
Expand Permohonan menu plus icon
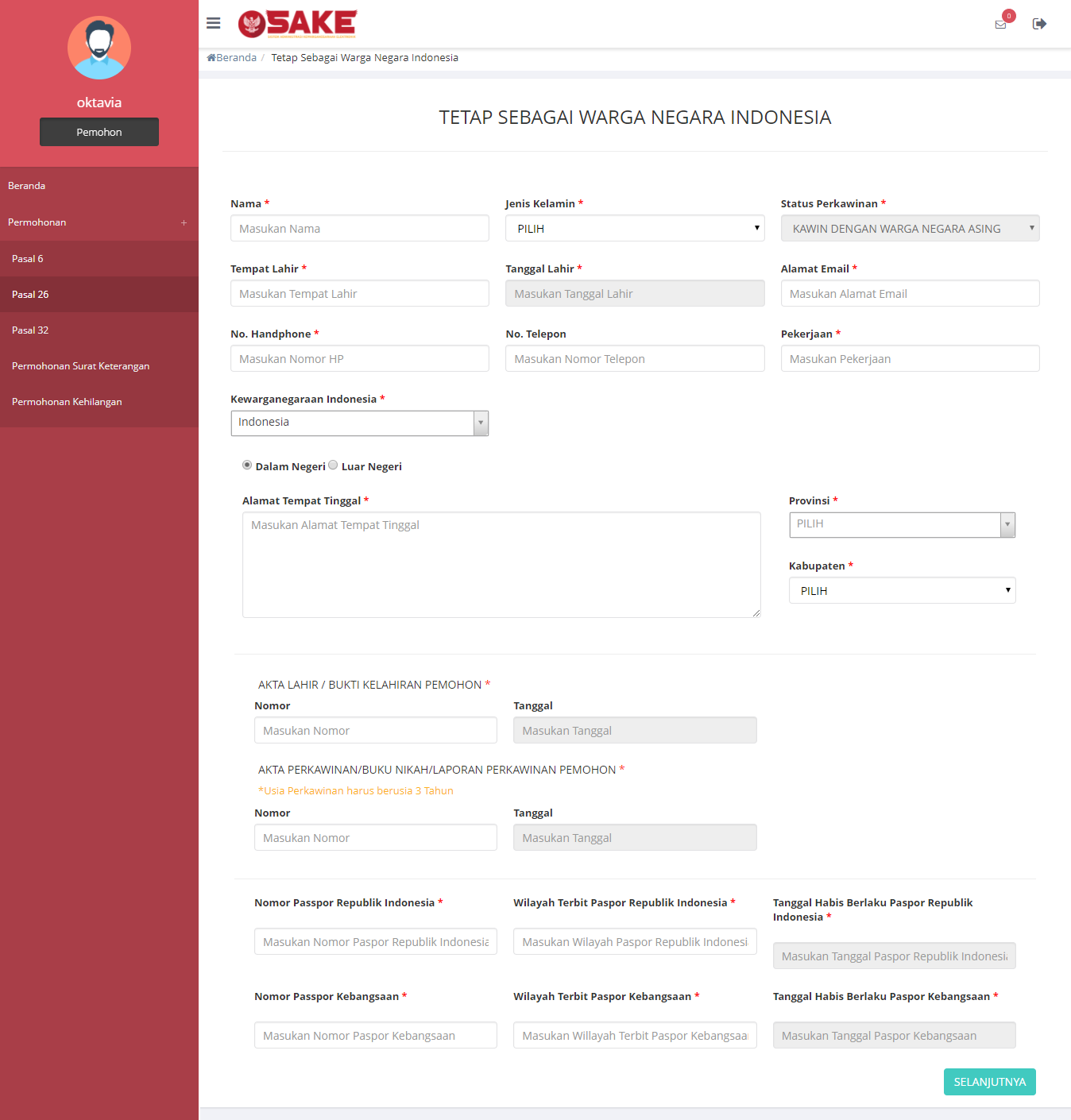184,223
